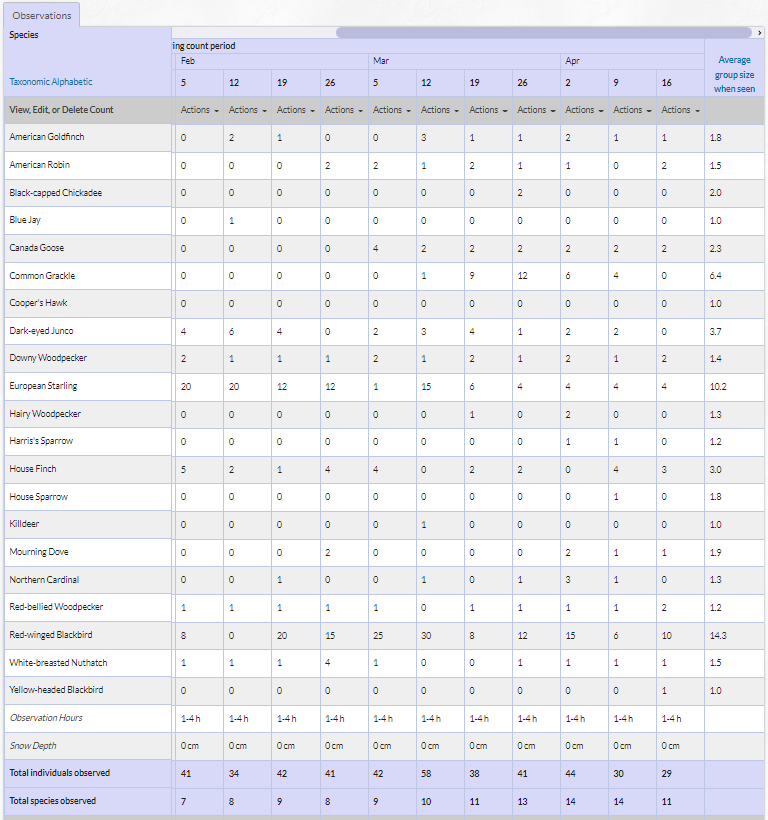
Task: Click total individuals value 58
Action: [x=426, y=773]
